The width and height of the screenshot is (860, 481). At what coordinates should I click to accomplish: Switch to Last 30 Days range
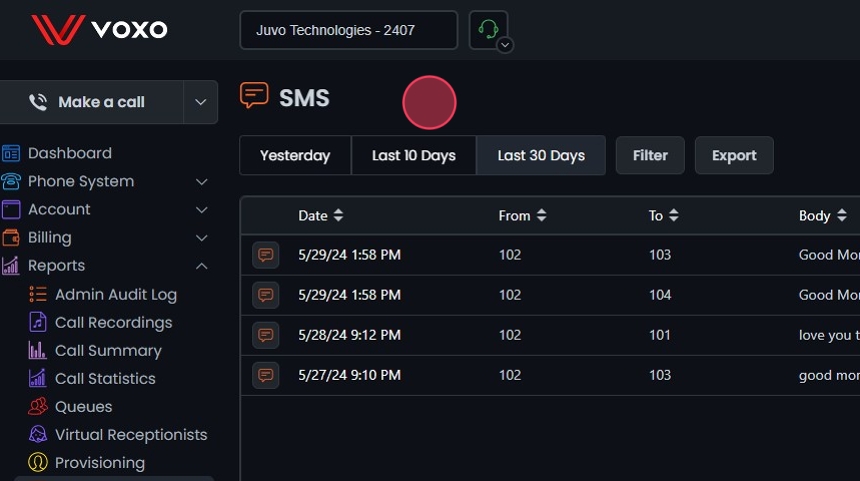[541, 155]
